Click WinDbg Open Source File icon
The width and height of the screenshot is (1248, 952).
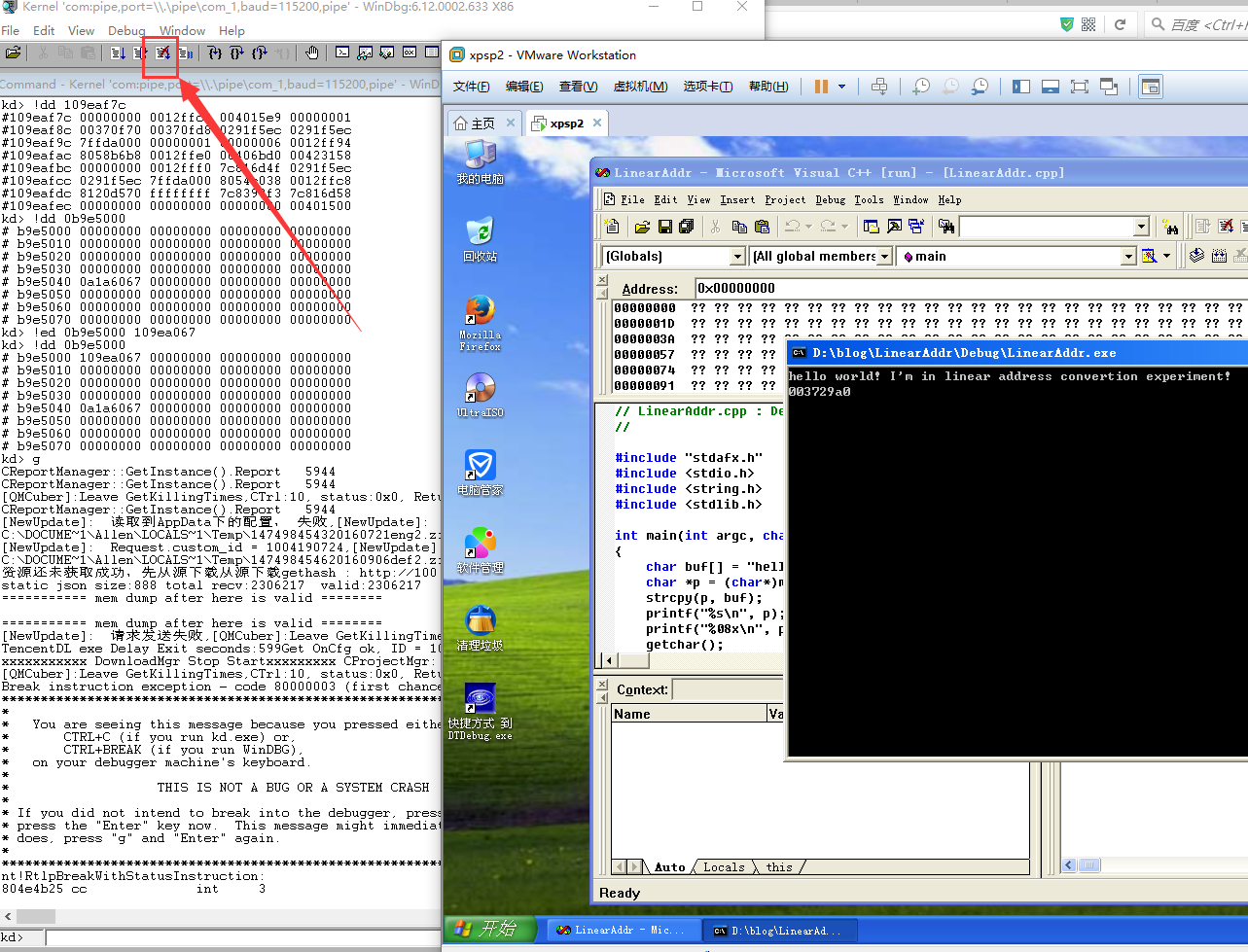pyautogui.click(x=14, y=53)
